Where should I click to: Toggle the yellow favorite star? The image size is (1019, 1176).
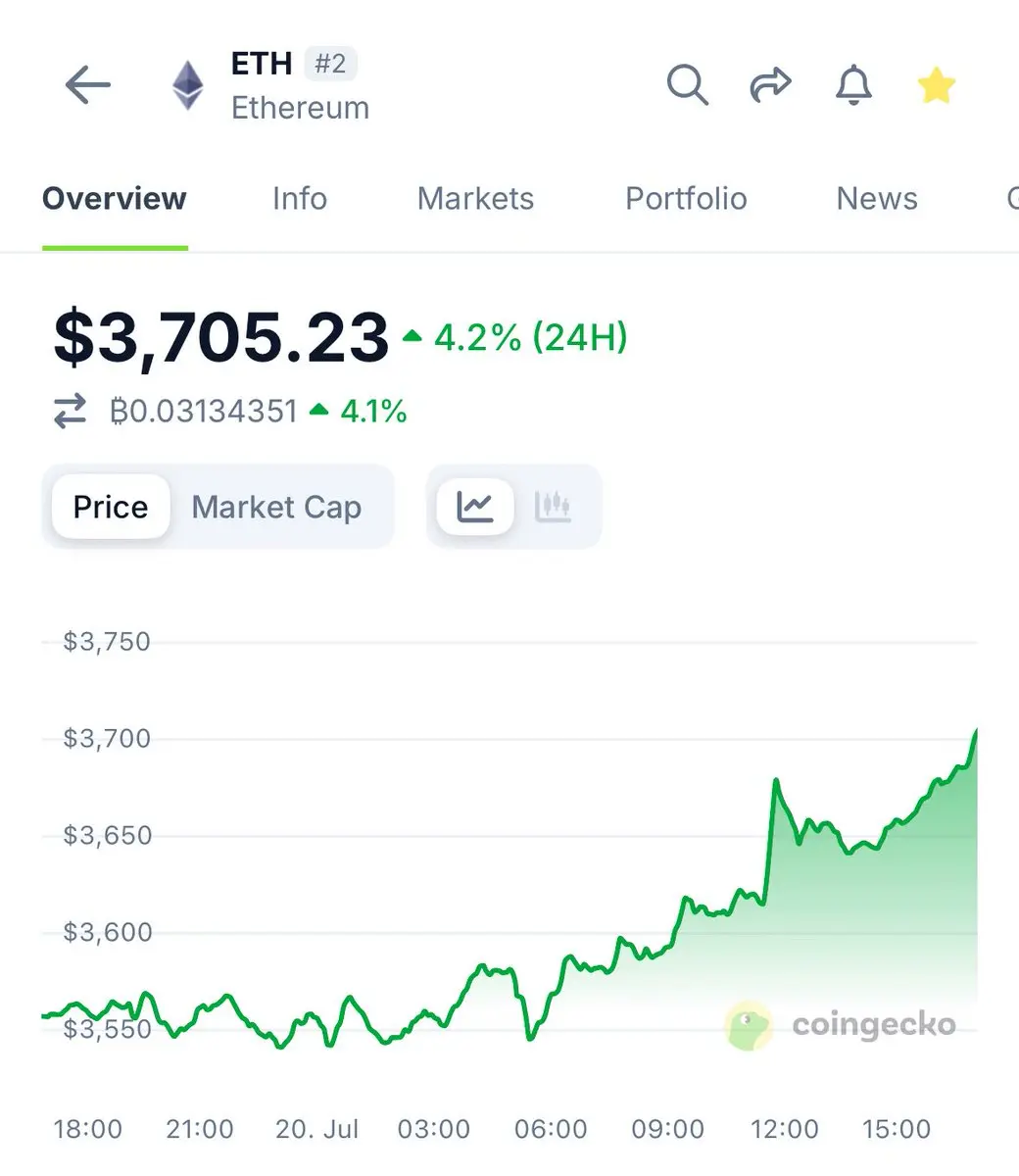(x=937, y=86)
